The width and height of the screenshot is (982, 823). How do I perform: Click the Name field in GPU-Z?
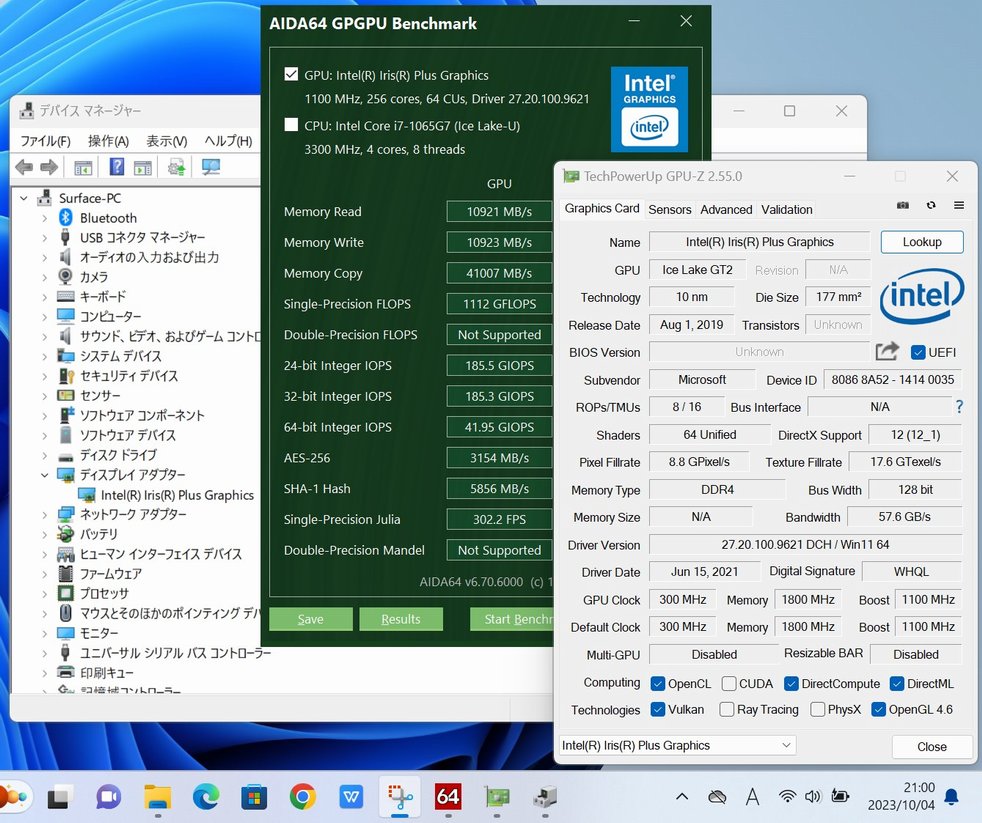tap(760, 242)
